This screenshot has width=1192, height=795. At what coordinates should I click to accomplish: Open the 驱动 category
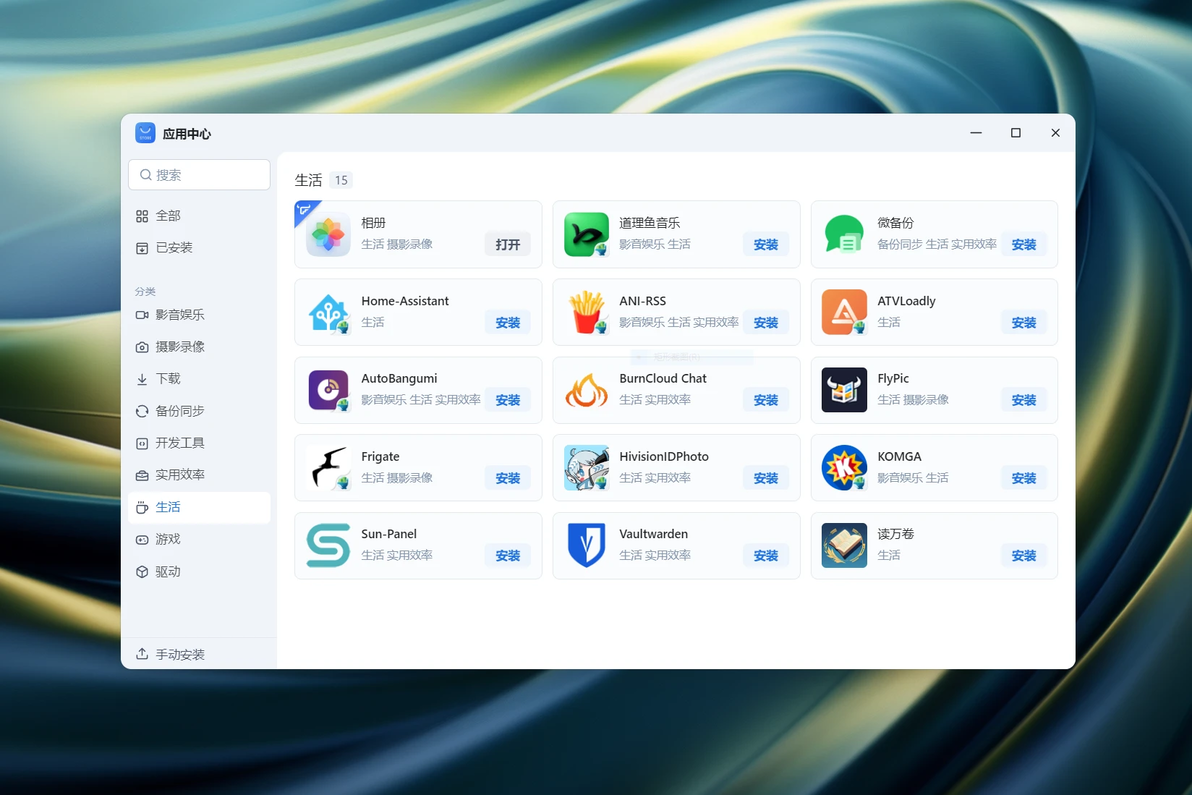click(199, 572)
